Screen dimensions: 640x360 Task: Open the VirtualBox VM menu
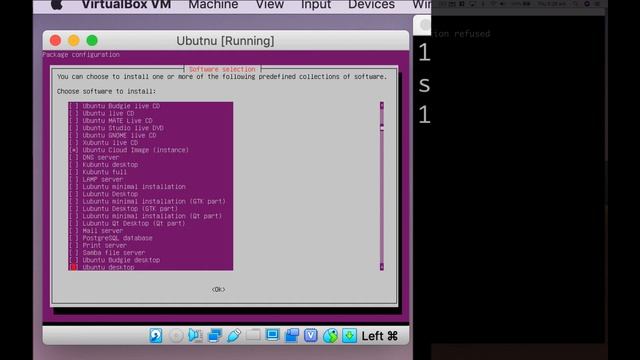click(x=126, y=5)
